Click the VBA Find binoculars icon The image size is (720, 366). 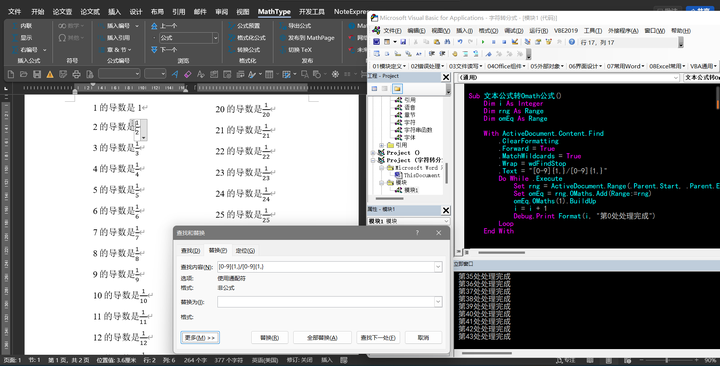coord(447,42)
